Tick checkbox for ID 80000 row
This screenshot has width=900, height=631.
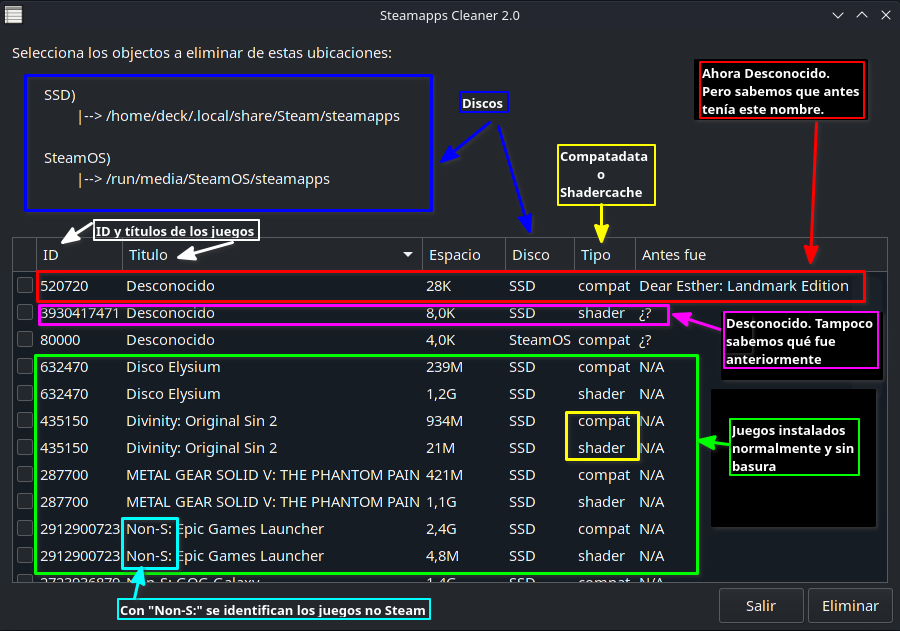click(x=25, y=339)
